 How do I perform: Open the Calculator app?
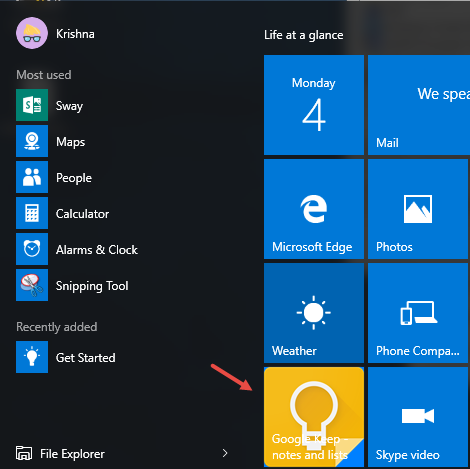[82, 213]
